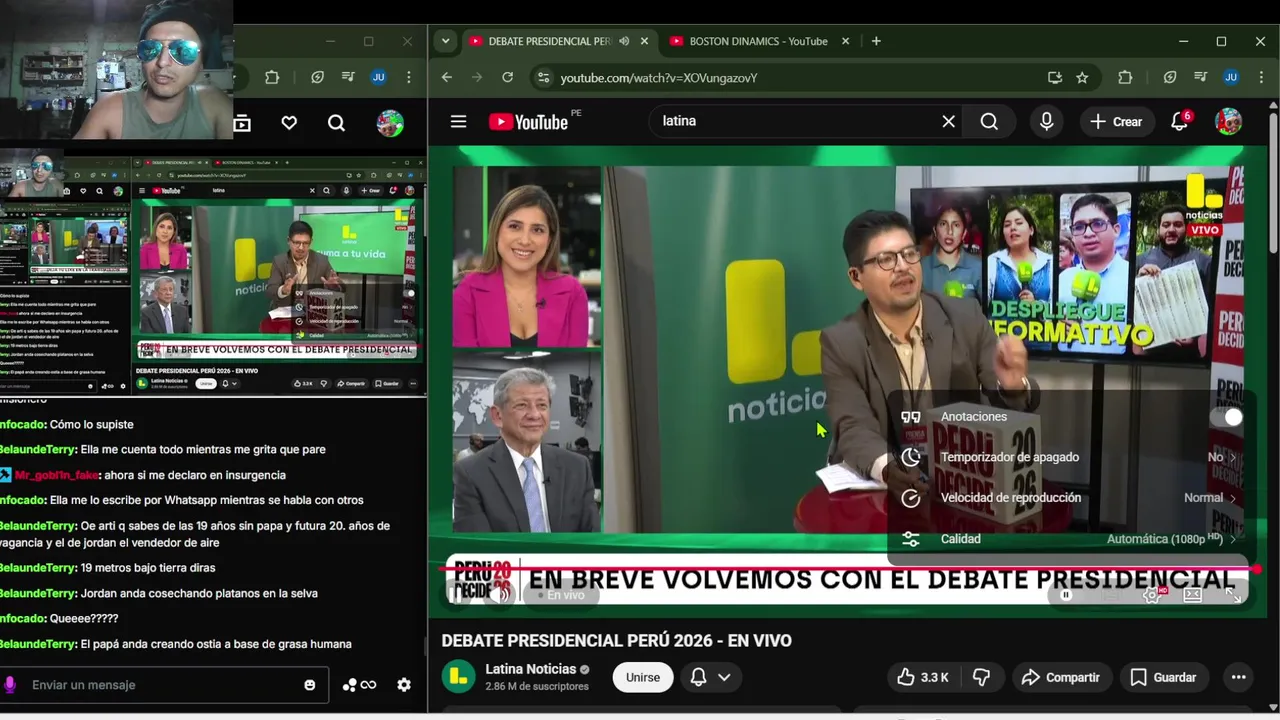
Task: Open the YouTube hamburger guide menu
Action: tap(458, 121)
